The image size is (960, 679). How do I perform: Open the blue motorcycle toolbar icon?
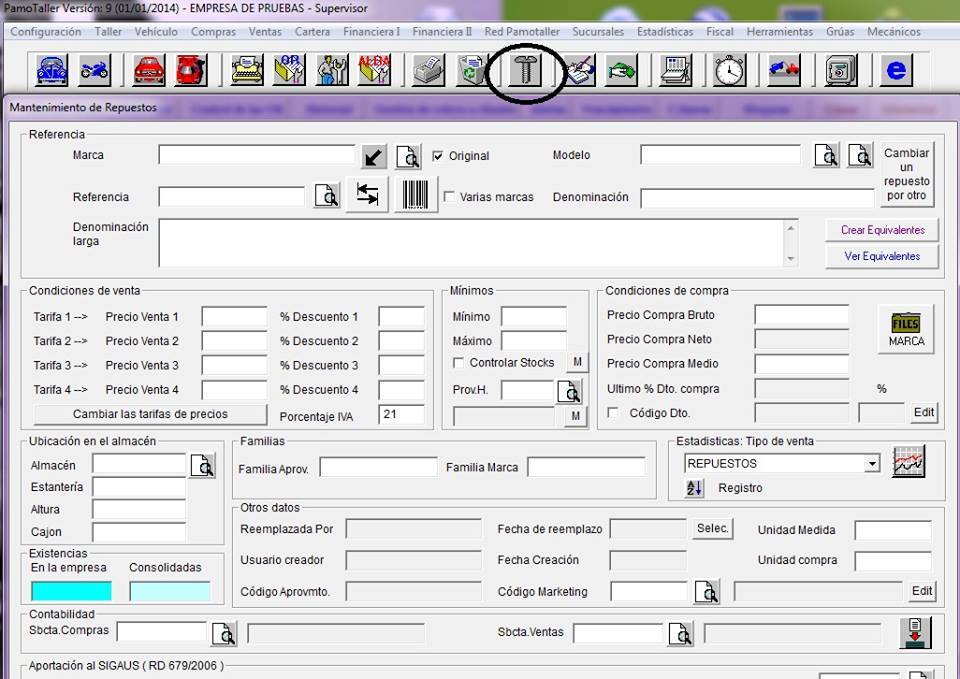[95, 70]
